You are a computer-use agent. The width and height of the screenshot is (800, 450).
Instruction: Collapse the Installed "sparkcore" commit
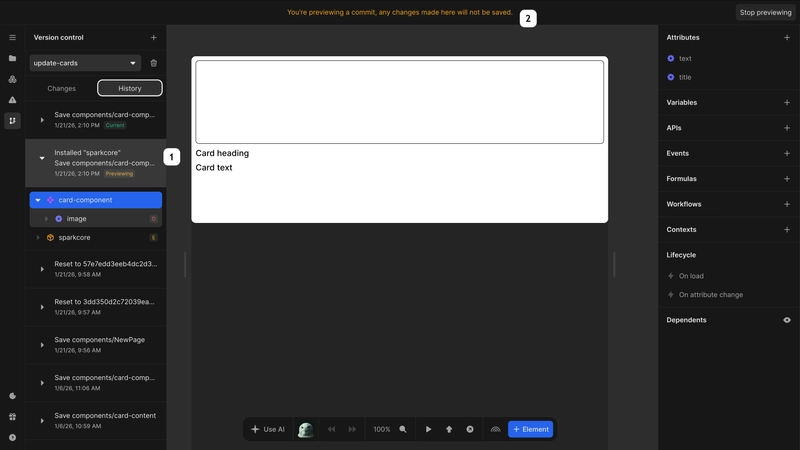tap(42, 158)
